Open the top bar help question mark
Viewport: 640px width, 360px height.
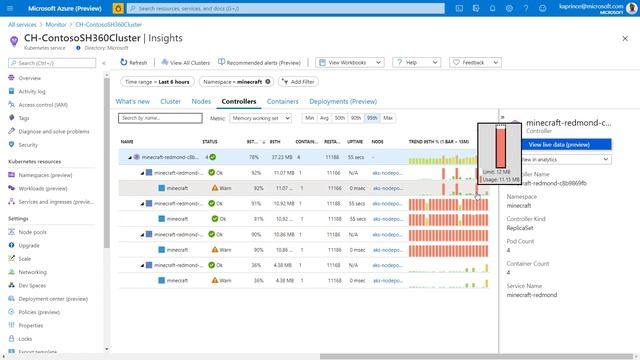pyautogui.click(x=526, y=8)
